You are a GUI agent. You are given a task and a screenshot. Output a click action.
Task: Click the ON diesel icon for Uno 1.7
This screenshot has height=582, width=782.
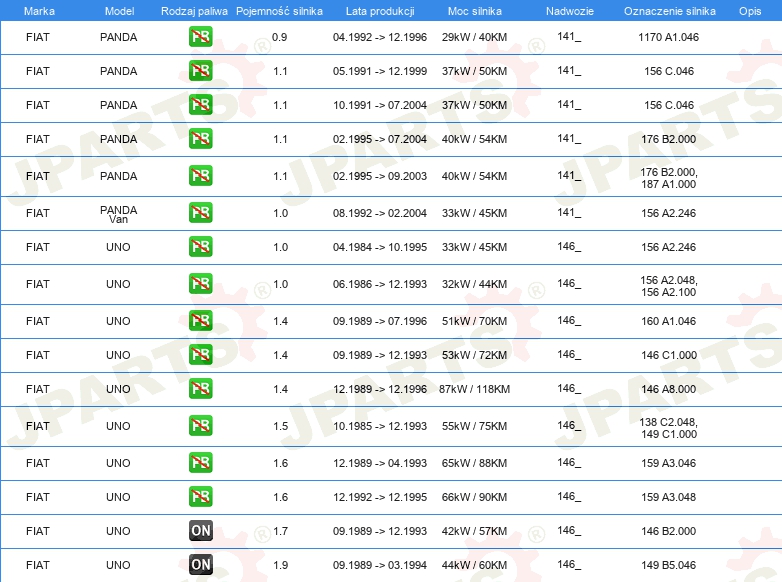point(200,531)
